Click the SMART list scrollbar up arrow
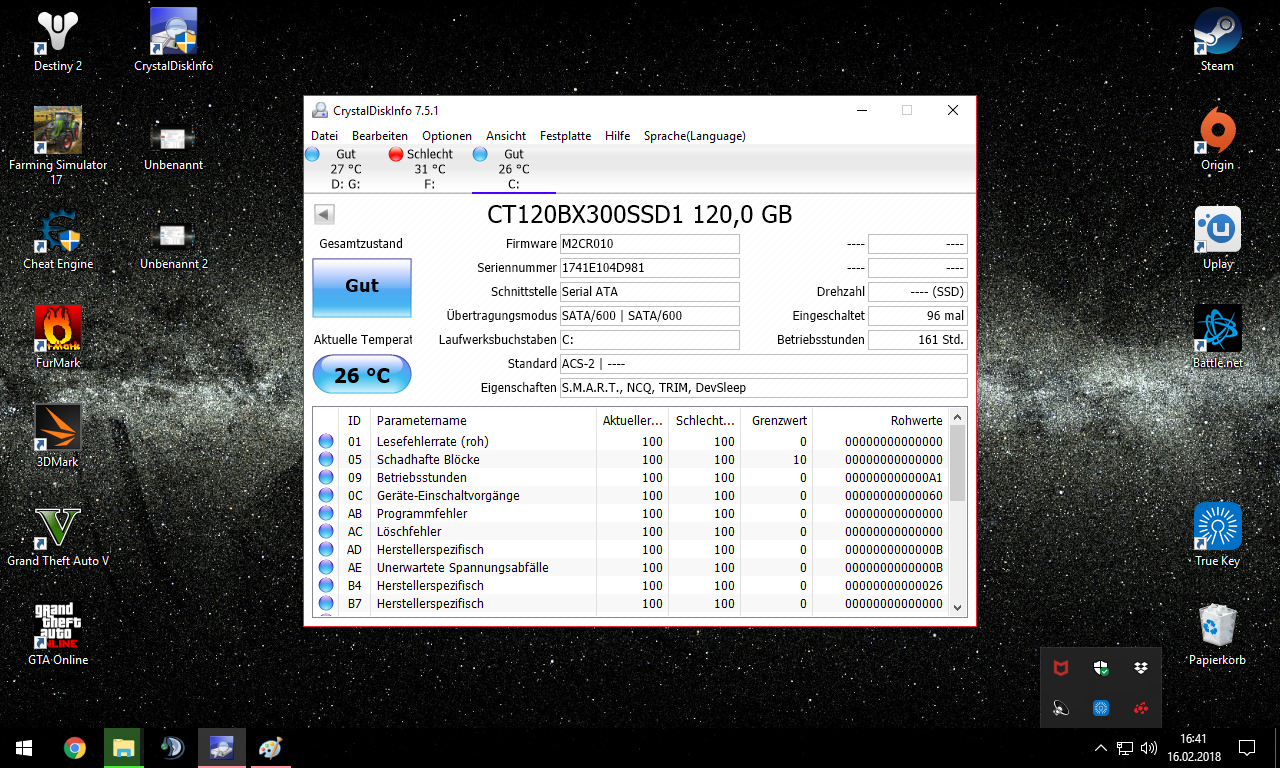The height and width of the screenshot is (768, 1280). pyautogui.click(x=958, y=417)
